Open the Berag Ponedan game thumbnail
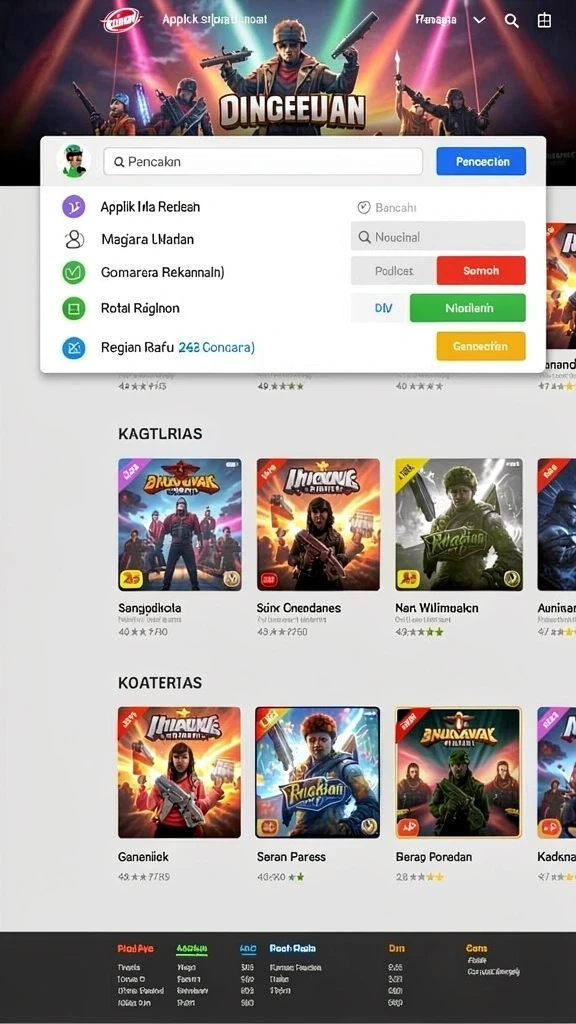 [458, 773]
